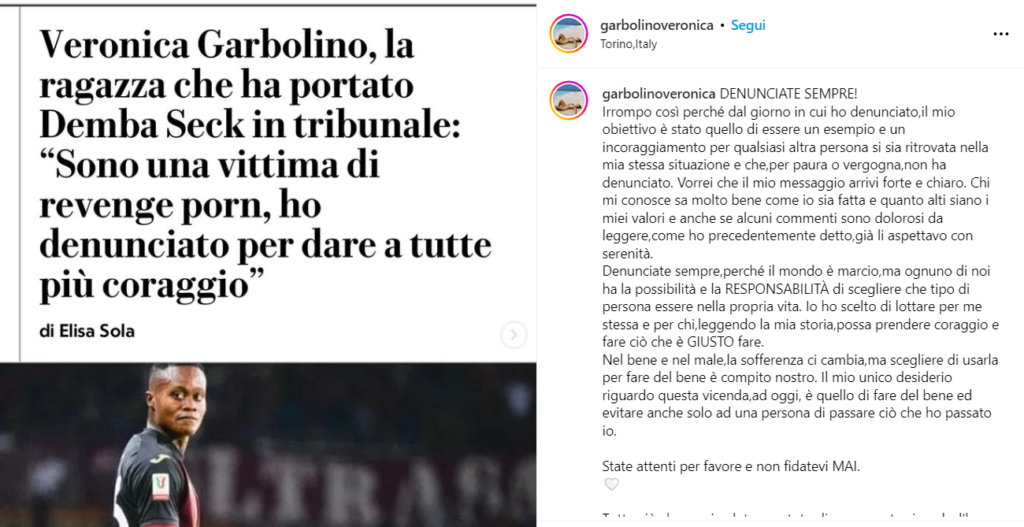The width and height of the screenshot is (1024, 527).
Task: Tap the heart icon below the caption
Action: (611, 485)
